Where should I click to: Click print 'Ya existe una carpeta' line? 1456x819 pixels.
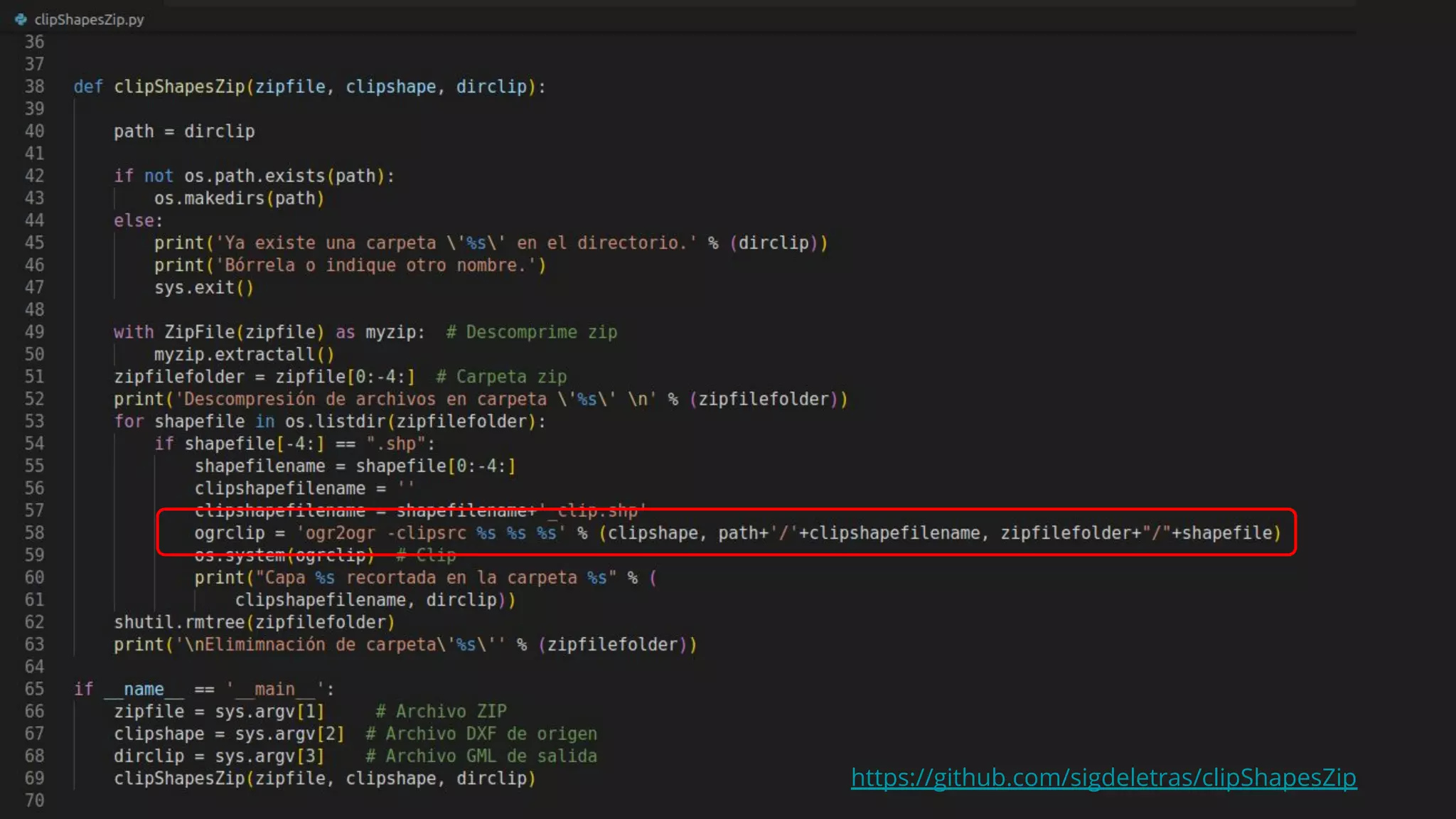click(x=491, y=243)
